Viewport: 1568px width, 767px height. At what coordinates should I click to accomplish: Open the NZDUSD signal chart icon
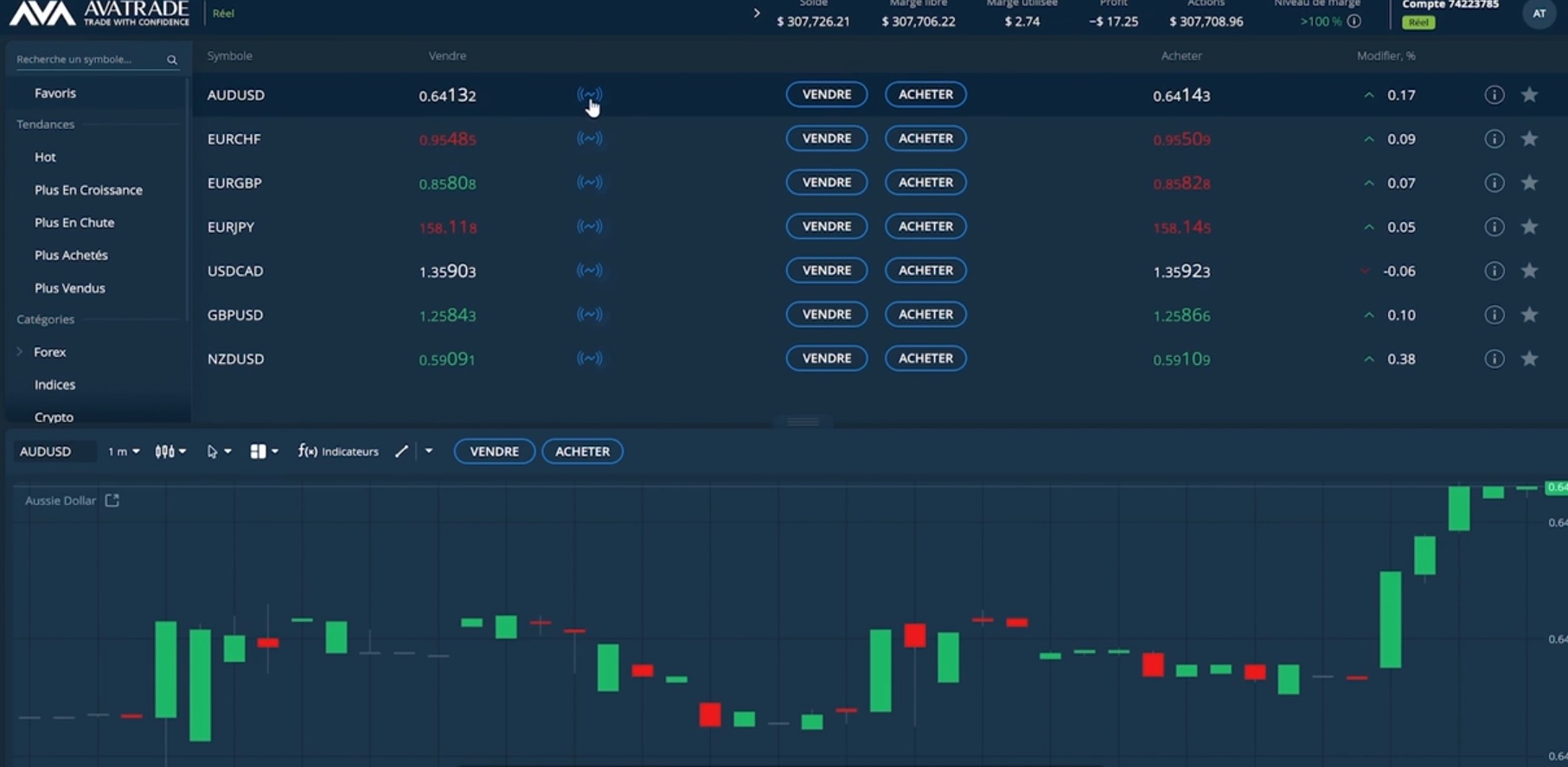point(590,358)
